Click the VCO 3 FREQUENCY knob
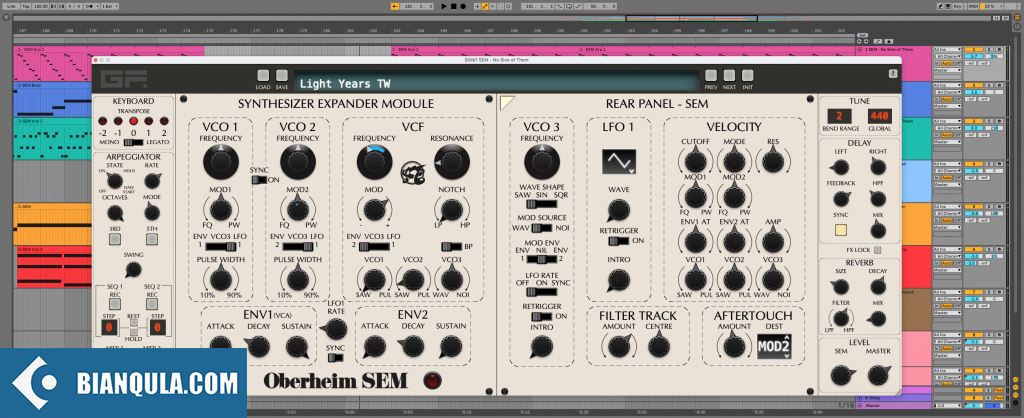Screen dimensions: 1024x418 pyautogui.click(x=541, y=163)
